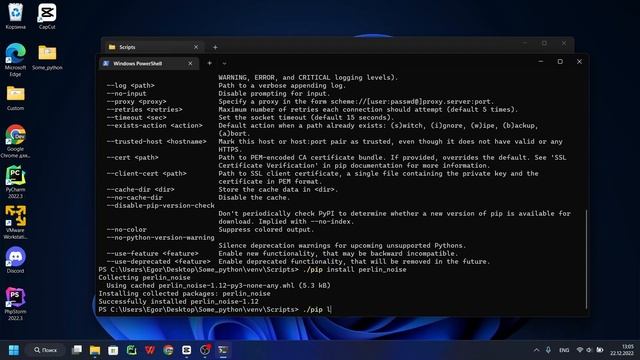640x360 pixels.
Task: Minimize the PowerShell terminal window
Action: (x=541, y=62)
